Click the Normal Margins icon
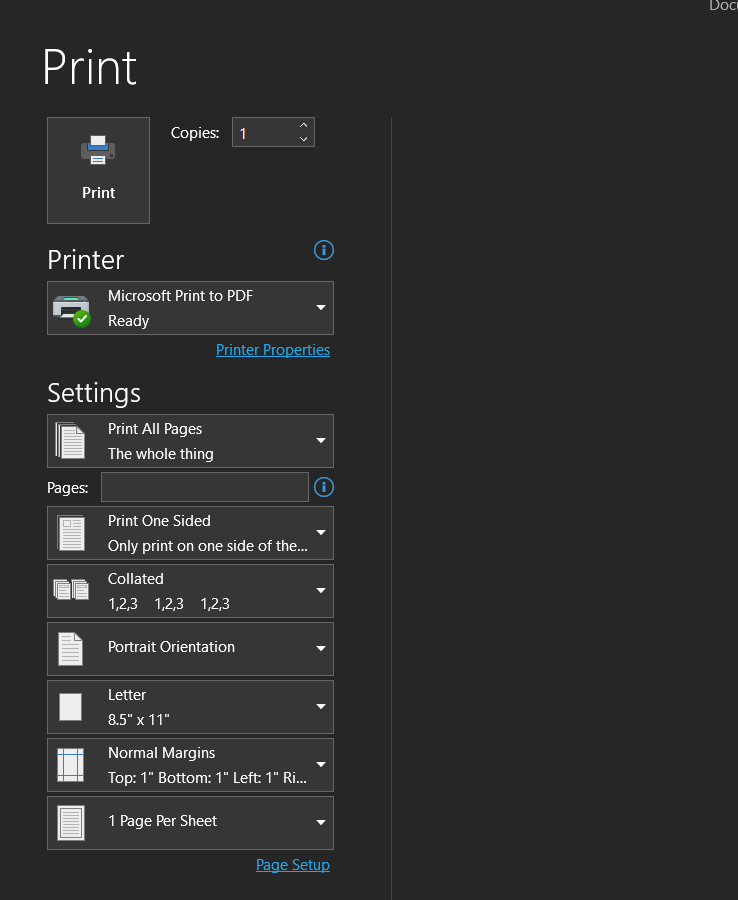Viewport: 738px width, 900px height. pos(71,765)
